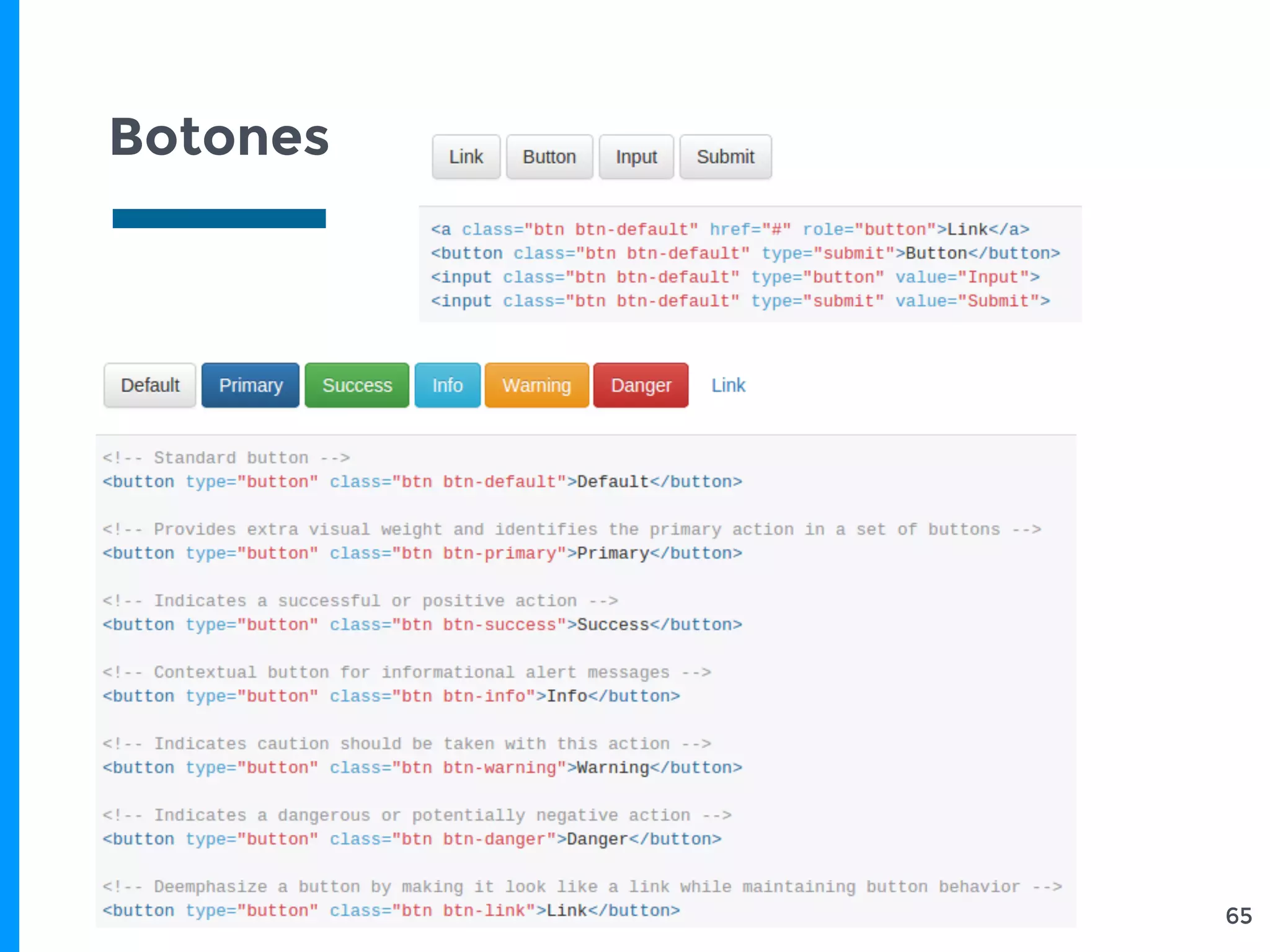Click the 'Deemphasize a button' comment line
This screenshot has height=952, width=1270.
[x=582, y=887]
